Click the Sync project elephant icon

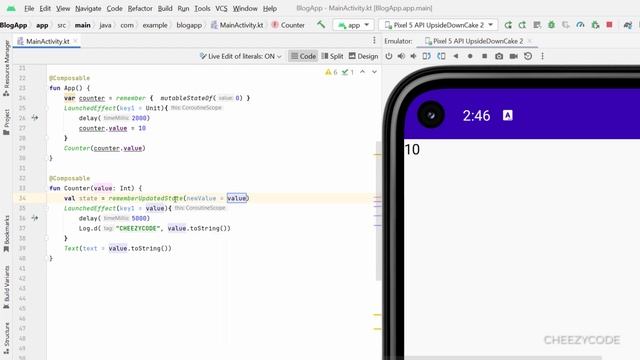[628, 25]
